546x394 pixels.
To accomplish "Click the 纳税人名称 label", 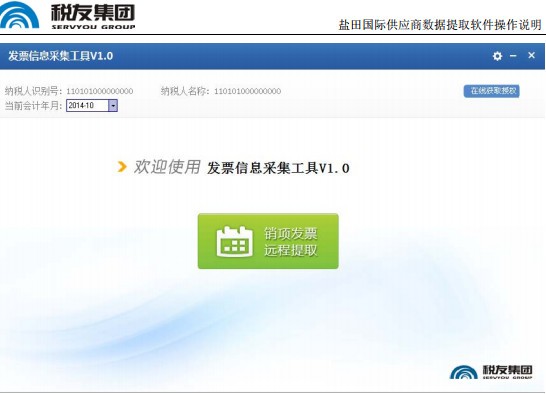I will tap(186, 91).
